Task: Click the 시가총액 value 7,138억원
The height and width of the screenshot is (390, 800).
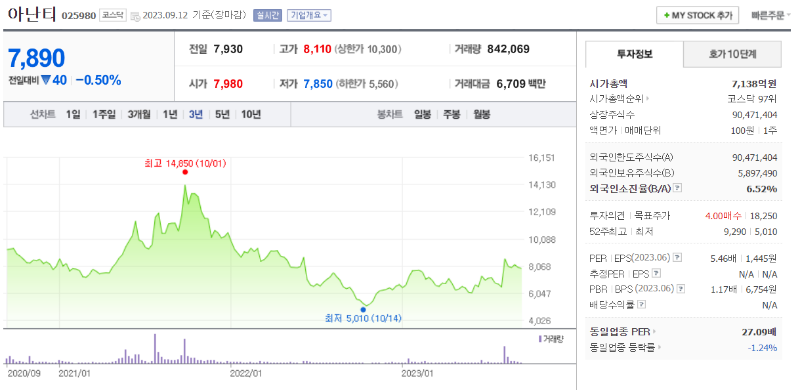Action: point(754,84)
